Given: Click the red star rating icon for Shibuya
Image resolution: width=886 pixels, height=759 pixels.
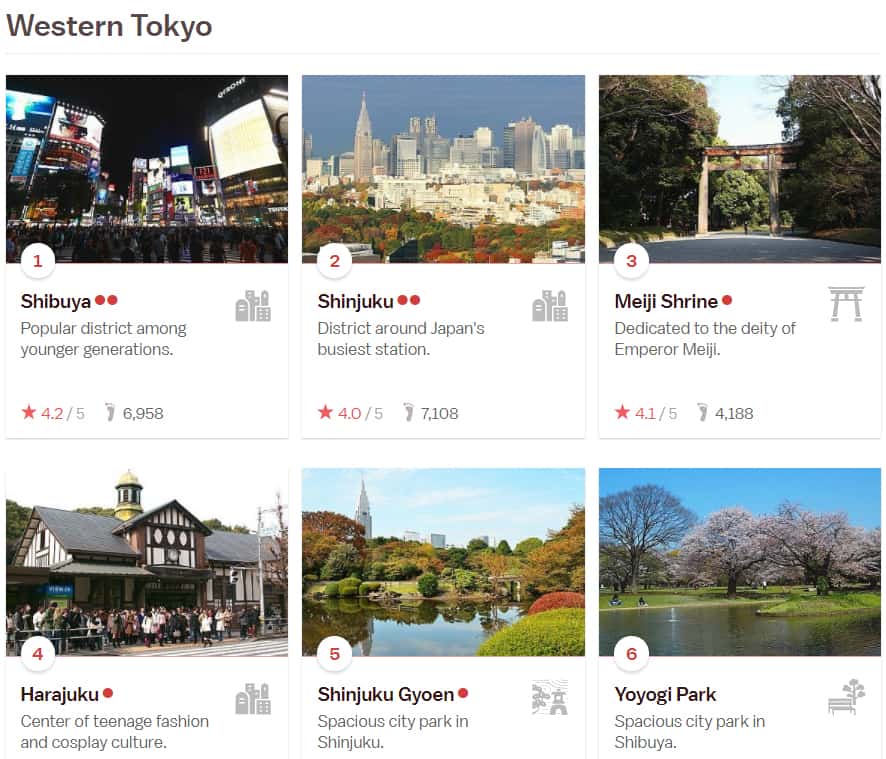Looking at the screenshot, I should tap(29, 412).
